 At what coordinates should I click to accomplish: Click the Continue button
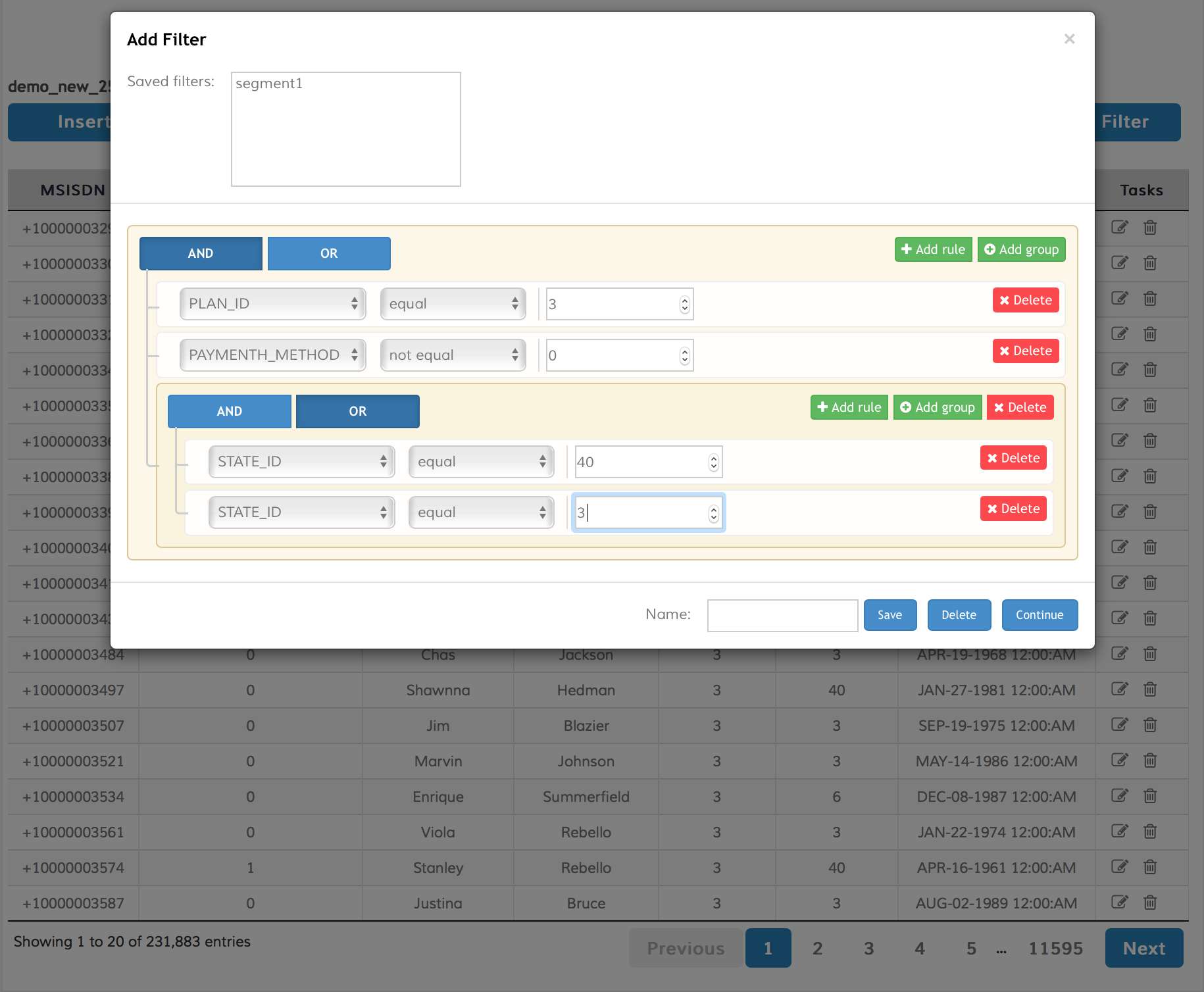point(1039,615)
